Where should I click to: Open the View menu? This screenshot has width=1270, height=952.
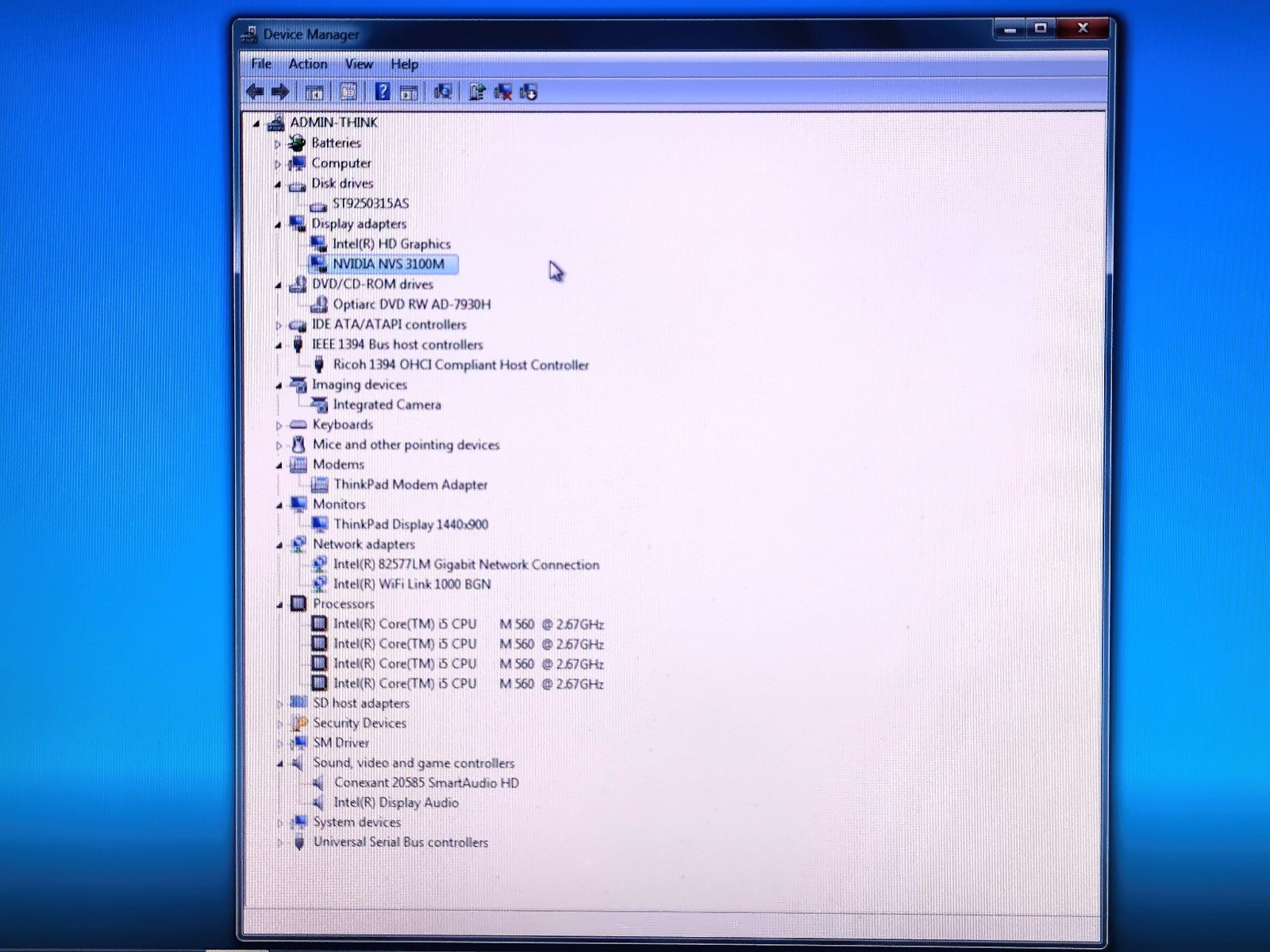[359, 64]
